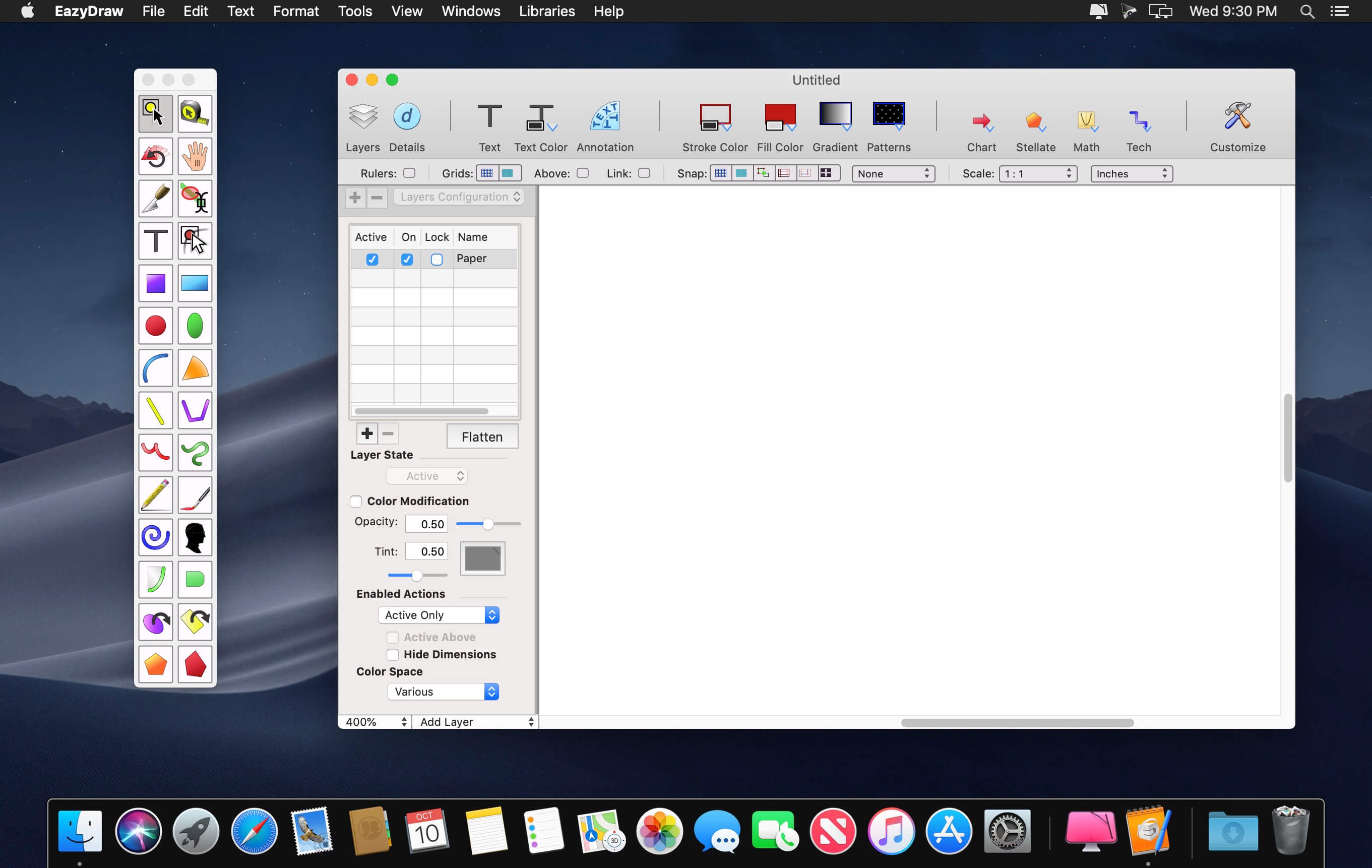Viewport: 1372px width, 868px height.
Task: Open the Format menu
Action: coord(295,12)
